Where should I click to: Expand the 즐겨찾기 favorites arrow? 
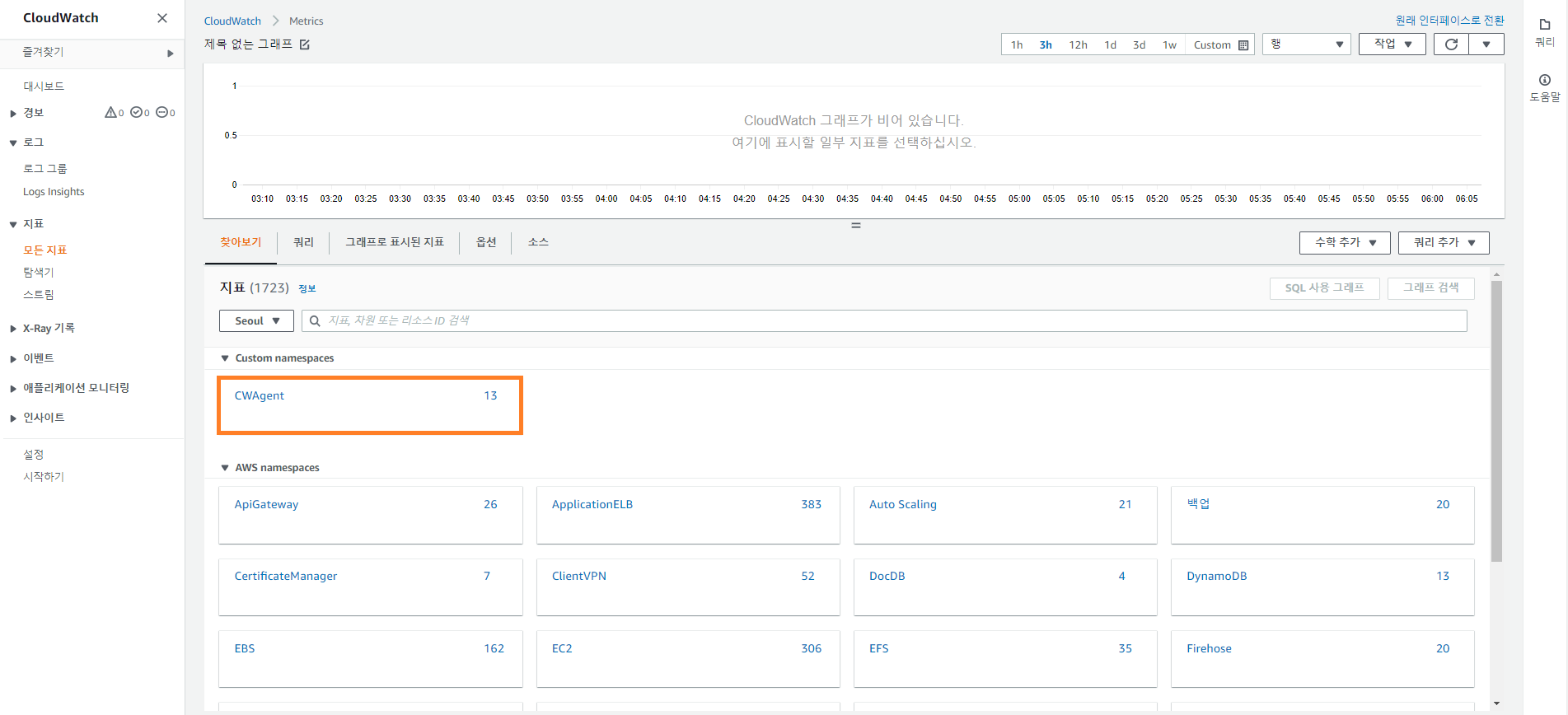point(171,54)
